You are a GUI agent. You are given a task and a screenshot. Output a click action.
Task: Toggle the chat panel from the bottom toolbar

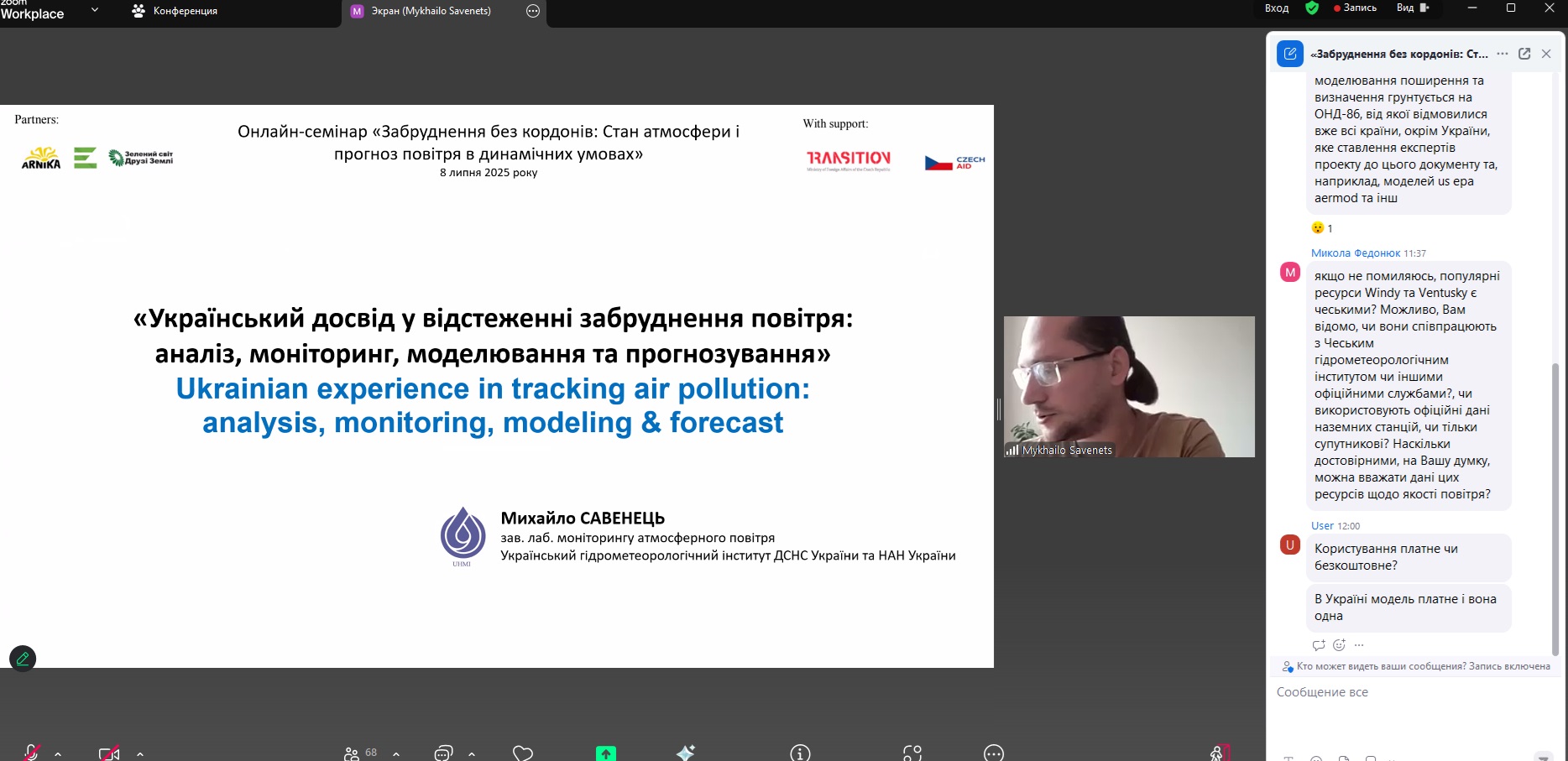(x=443, y=753)
